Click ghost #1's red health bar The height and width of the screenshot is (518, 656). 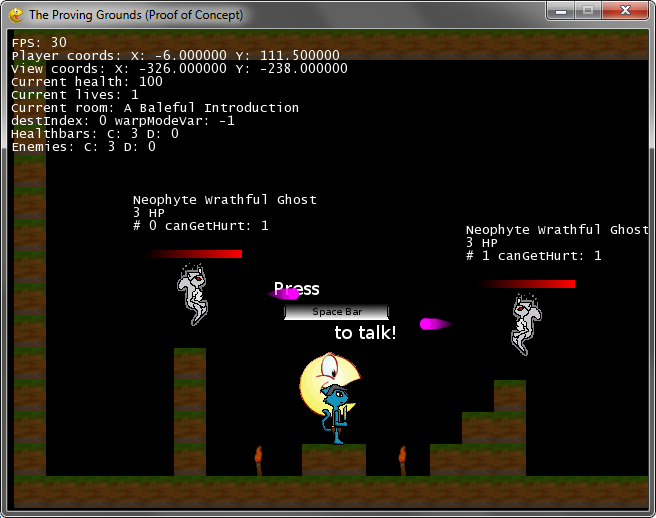(527, 284)
